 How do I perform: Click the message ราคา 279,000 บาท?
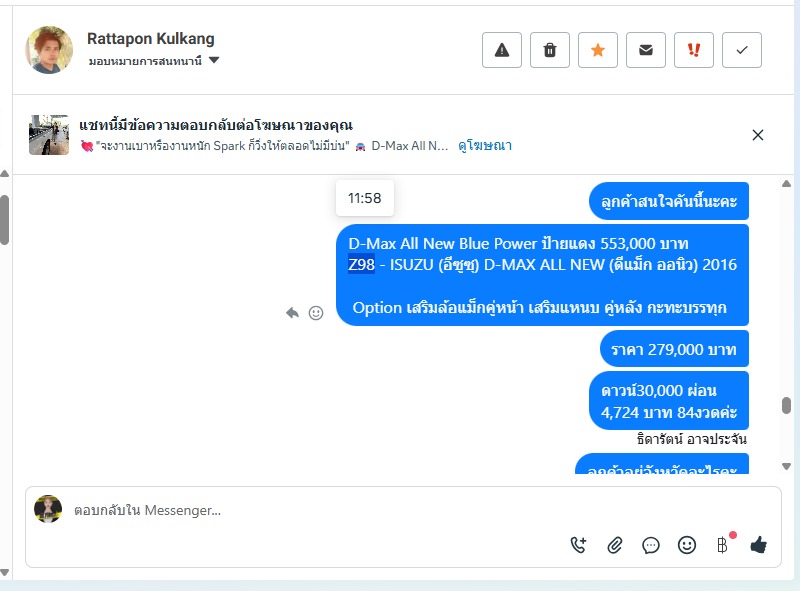click(674, 349)
